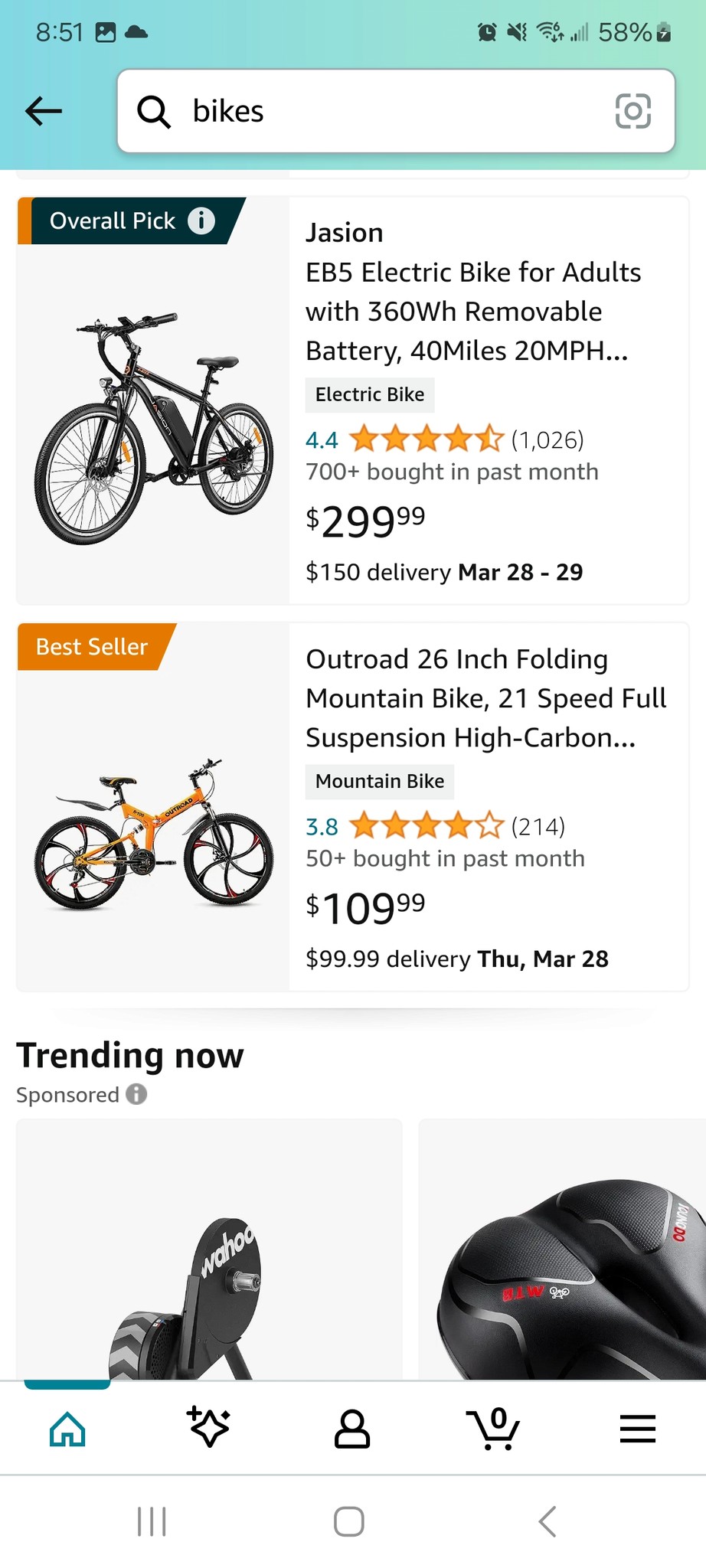Image resolution: width=706 pixels, height=1568 pixels.
Task: Open the hamburger menu
Action: tap(637, 1428)
